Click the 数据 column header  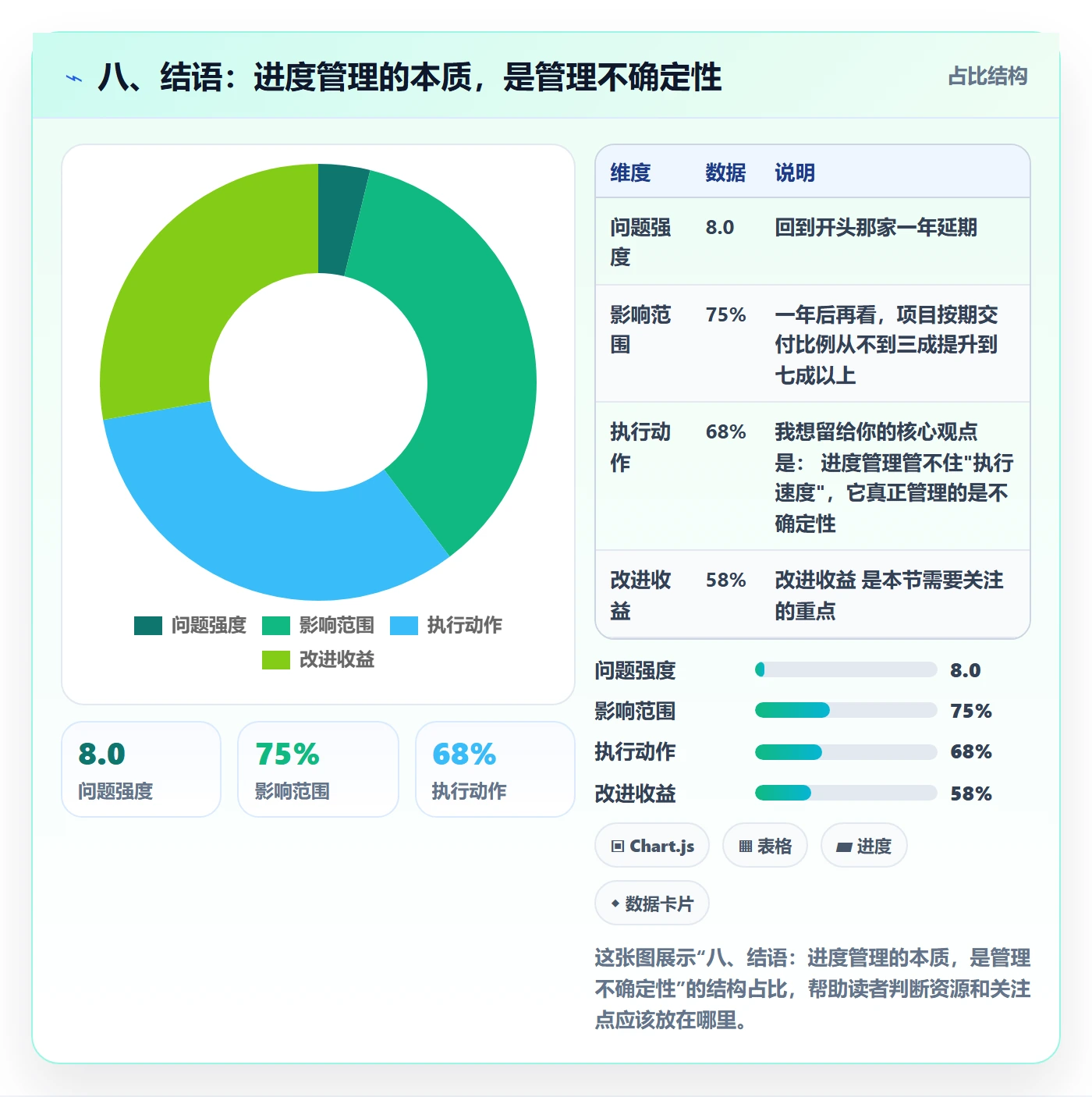[x=725, y=172]
